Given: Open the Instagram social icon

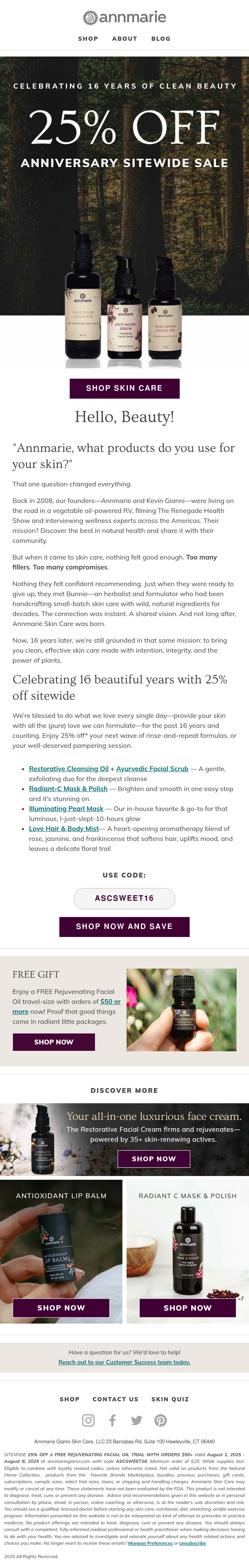Looking at the screenshot, I should 88,1420.
